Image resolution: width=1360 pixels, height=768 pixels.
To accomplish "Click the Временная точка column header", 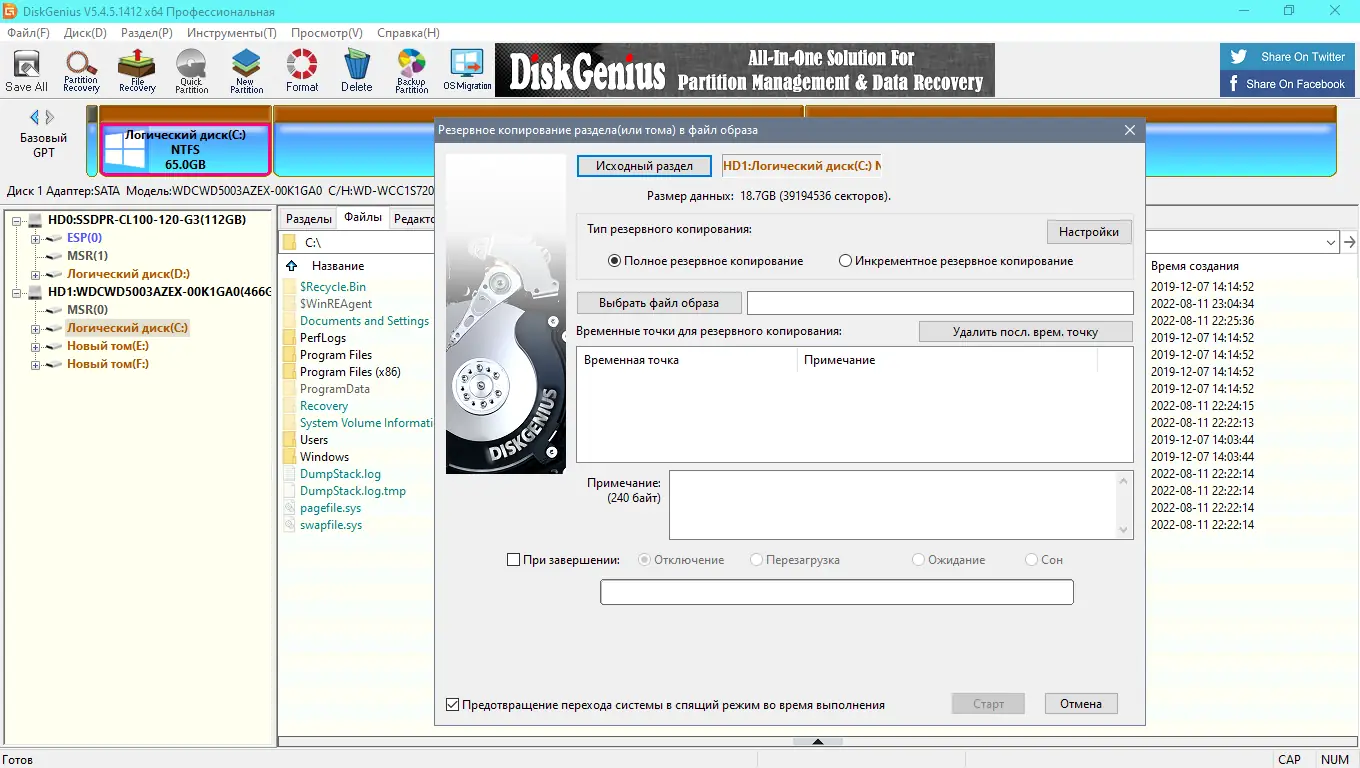I will click(687, 360).
